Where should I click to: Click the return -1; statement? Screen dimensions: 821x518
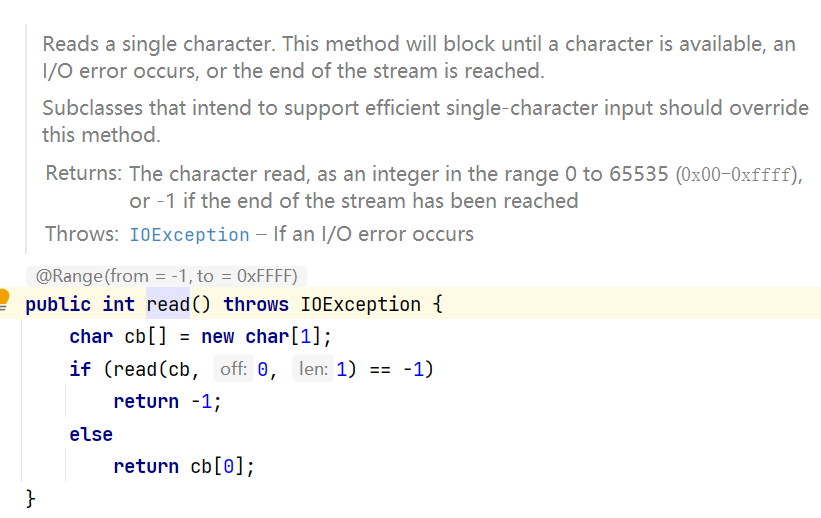click(168, 401)
